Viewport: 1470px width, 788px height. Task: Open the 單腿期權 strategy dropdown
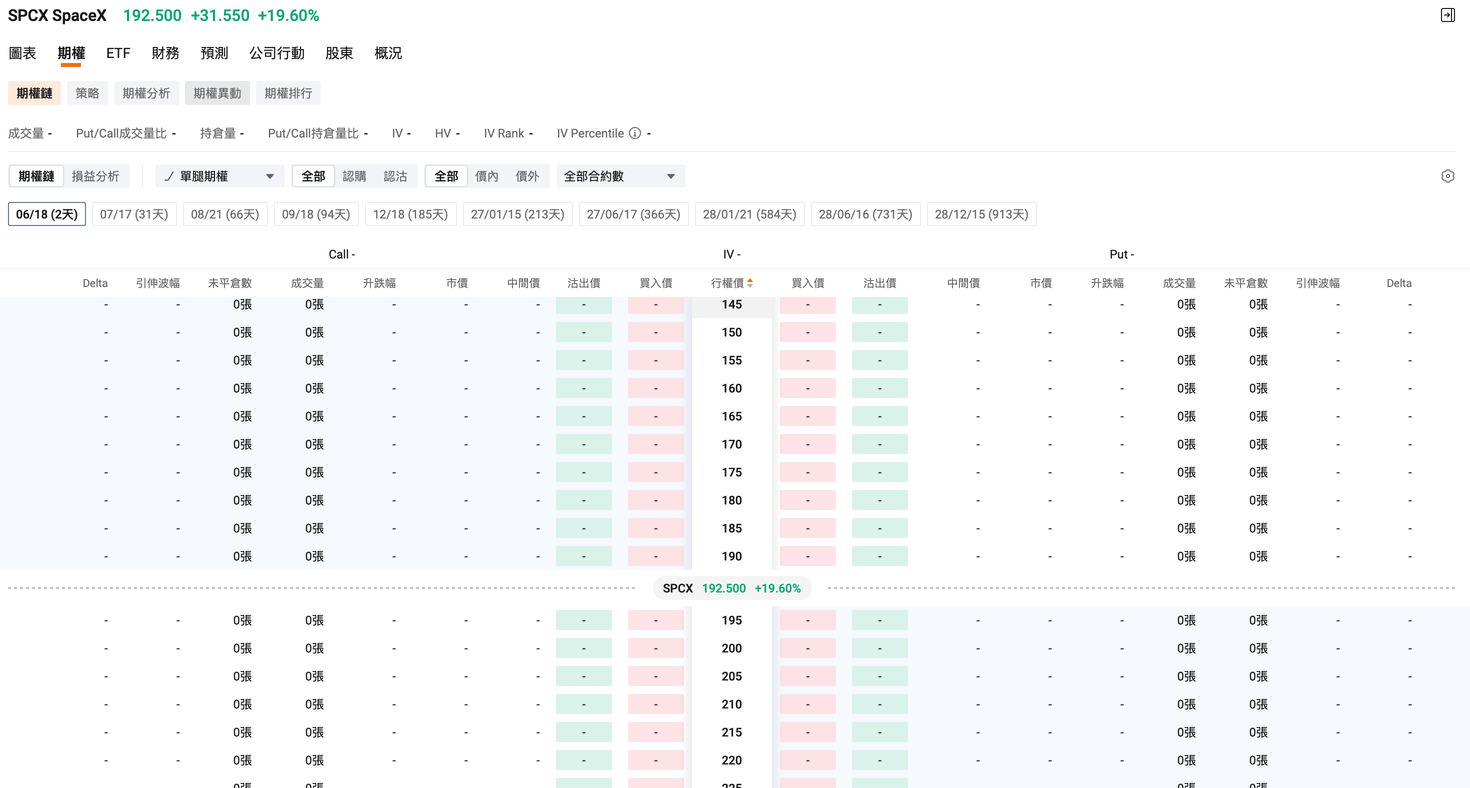click(x=220, y=176)
